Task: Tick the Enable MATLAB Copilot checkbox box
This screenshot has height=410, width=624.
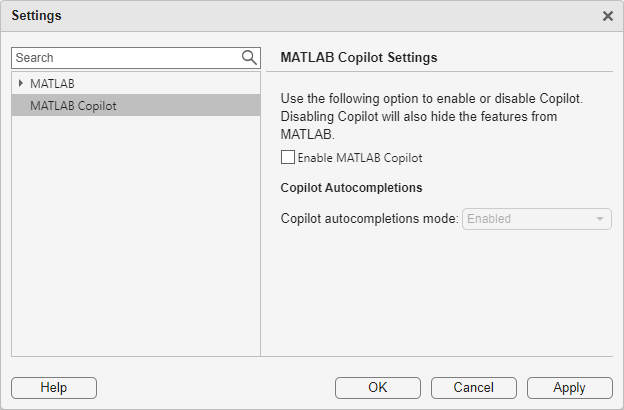Action: [288, 157]
